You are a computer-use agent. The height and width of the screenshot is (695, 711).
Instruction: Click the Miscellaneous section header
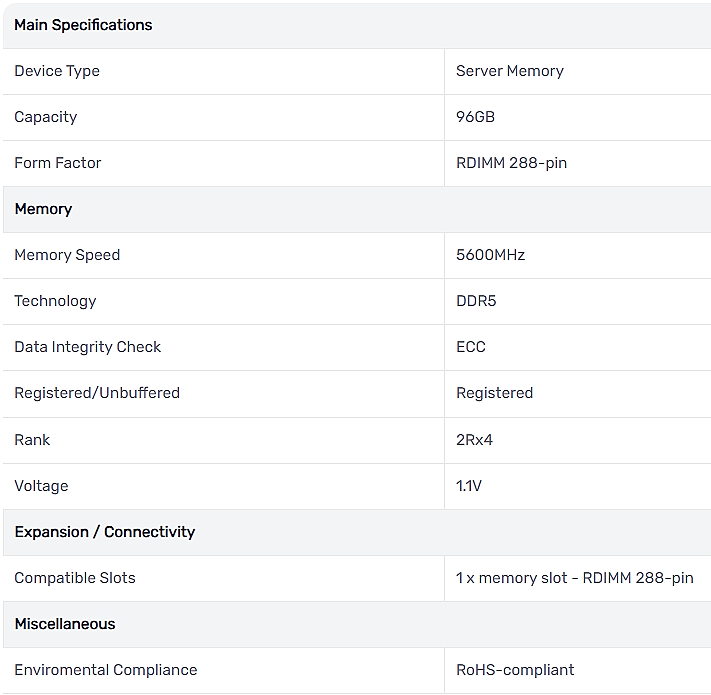pos(65,624)
